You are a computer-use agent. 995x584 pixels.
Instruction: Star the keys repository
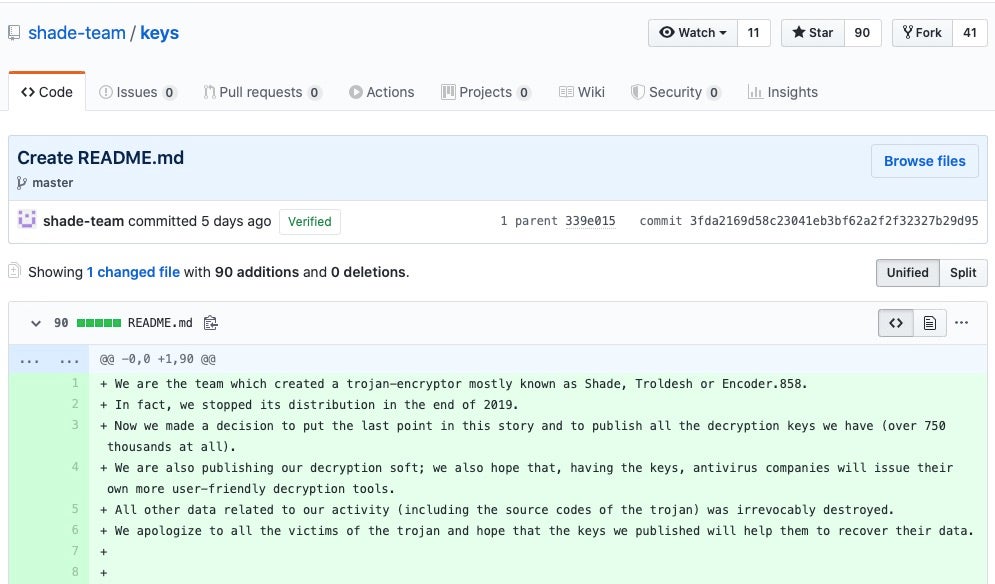(x=813, y=33)
